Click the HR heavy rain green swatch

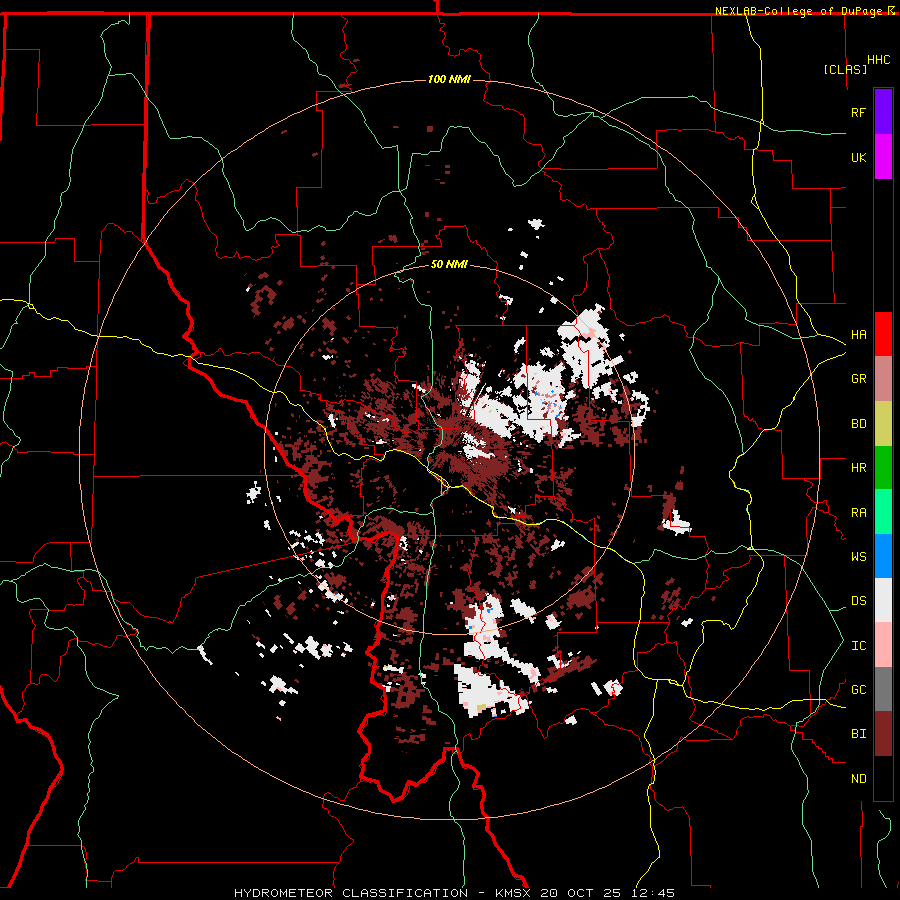pos(883,468)
